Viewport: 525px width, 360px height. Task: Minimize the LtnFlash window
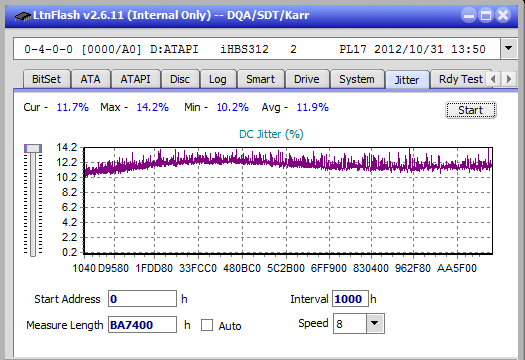click(469, 15)
